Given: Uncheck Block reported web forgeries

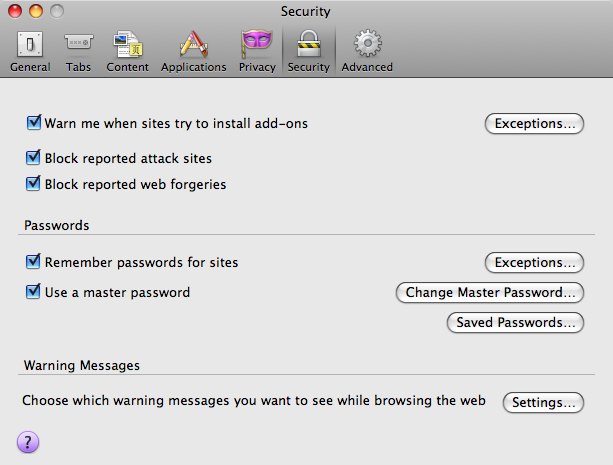Looking at the screenshot, I should [x=34, y=184].
